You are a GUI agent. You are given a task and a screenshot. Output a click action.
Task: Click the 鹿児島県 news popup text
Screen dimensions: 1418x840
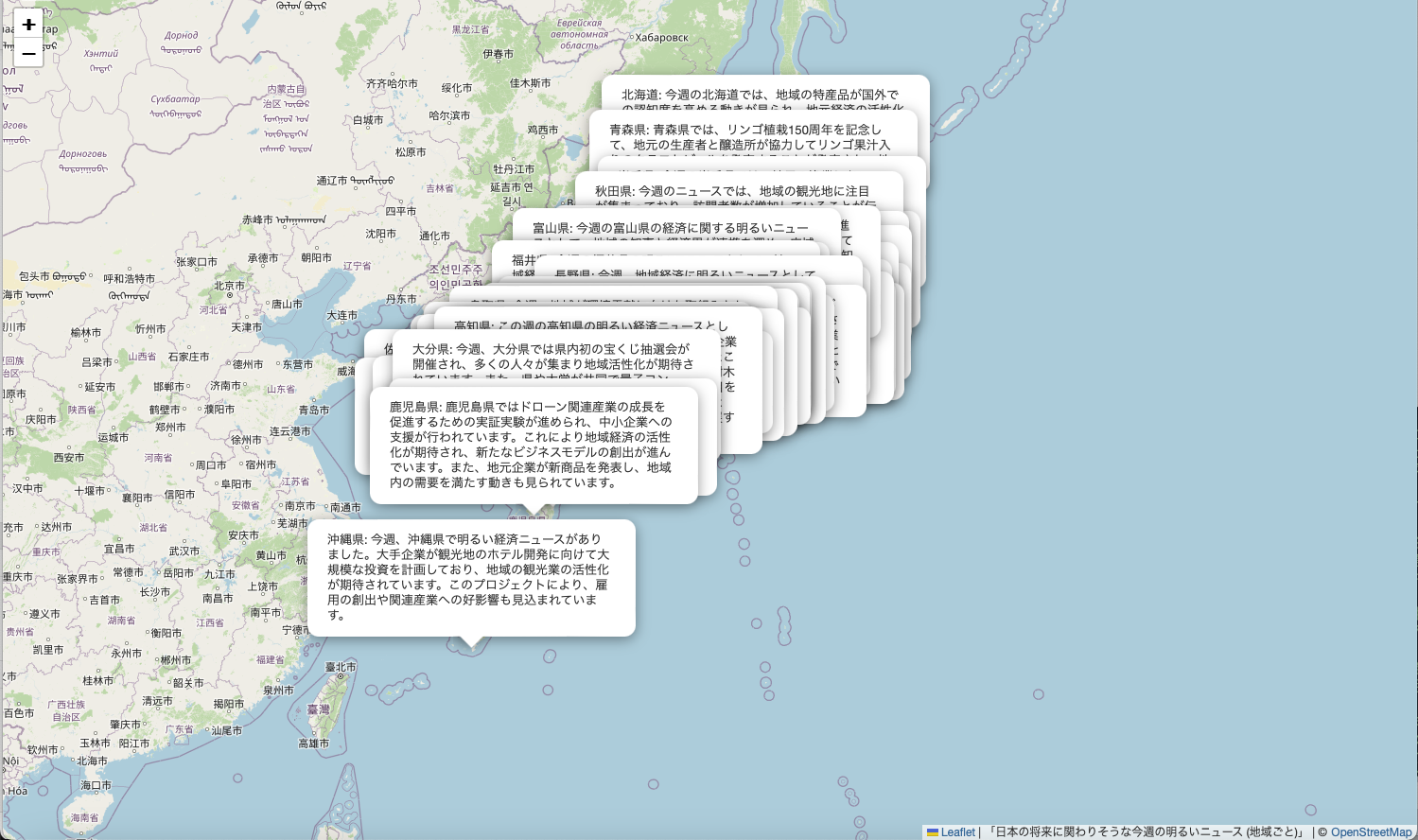[533, 445]
